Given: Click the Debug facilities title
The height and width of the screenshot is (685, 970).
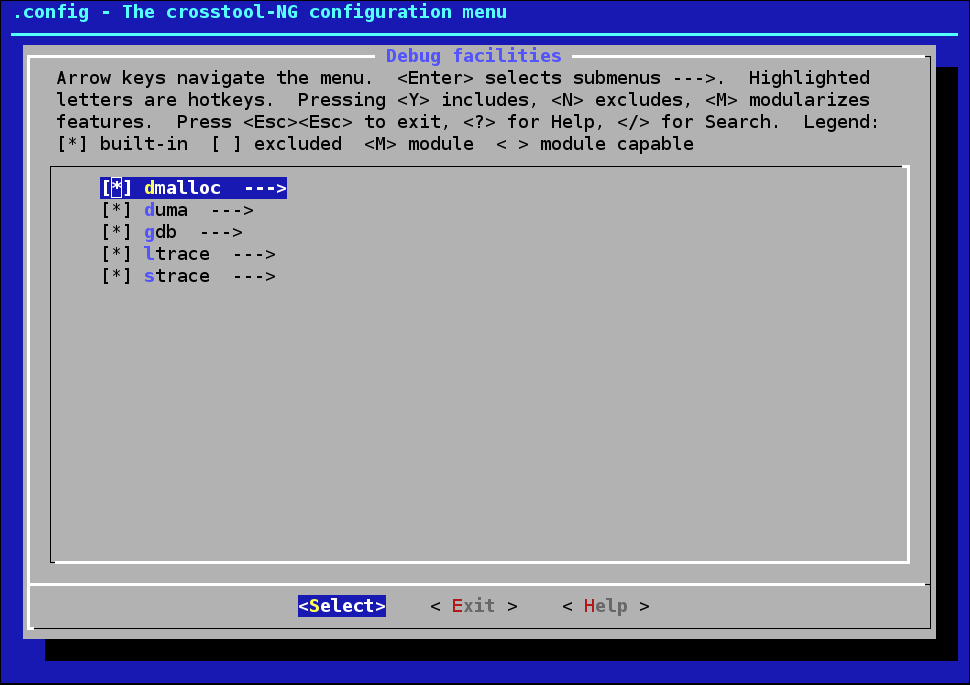Looking at the screenshot, I should coord(474,56).
